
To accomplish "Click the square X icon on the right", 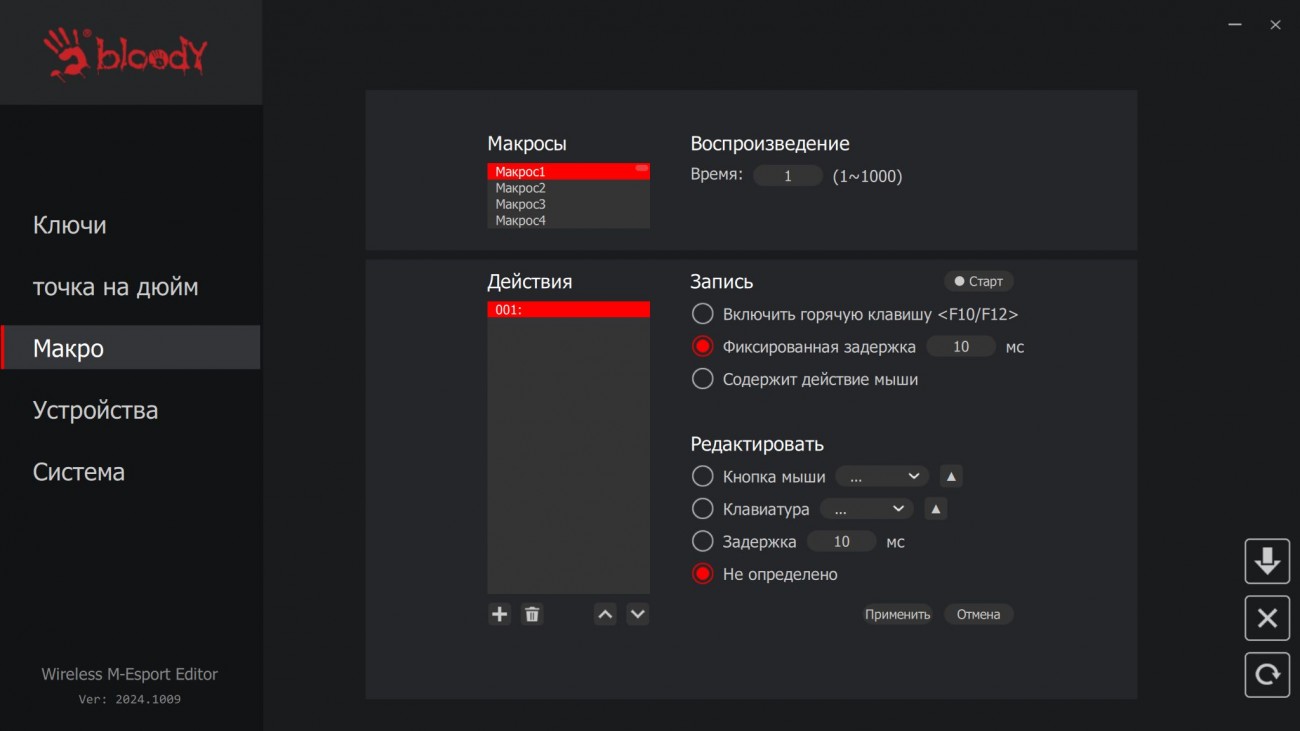I will click(x=1267, y=618).
